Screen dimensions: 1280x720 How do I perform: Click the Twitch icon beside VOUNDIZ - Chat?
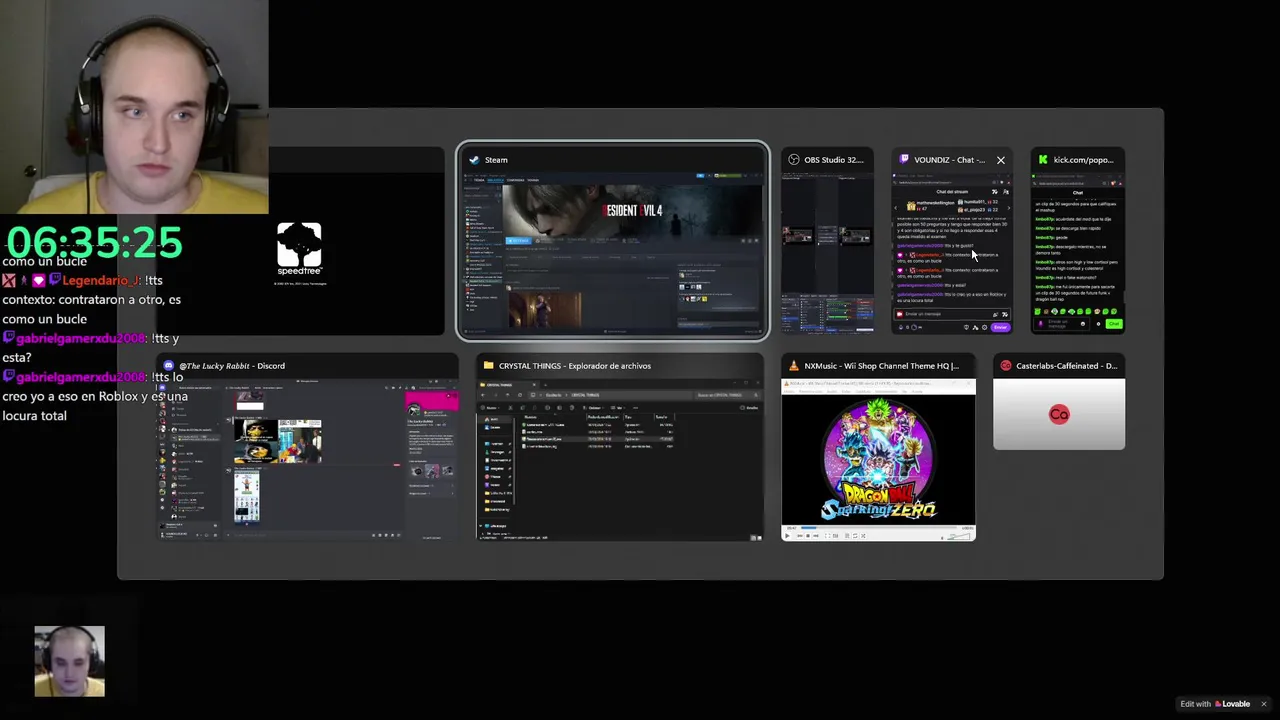(904, 160)
